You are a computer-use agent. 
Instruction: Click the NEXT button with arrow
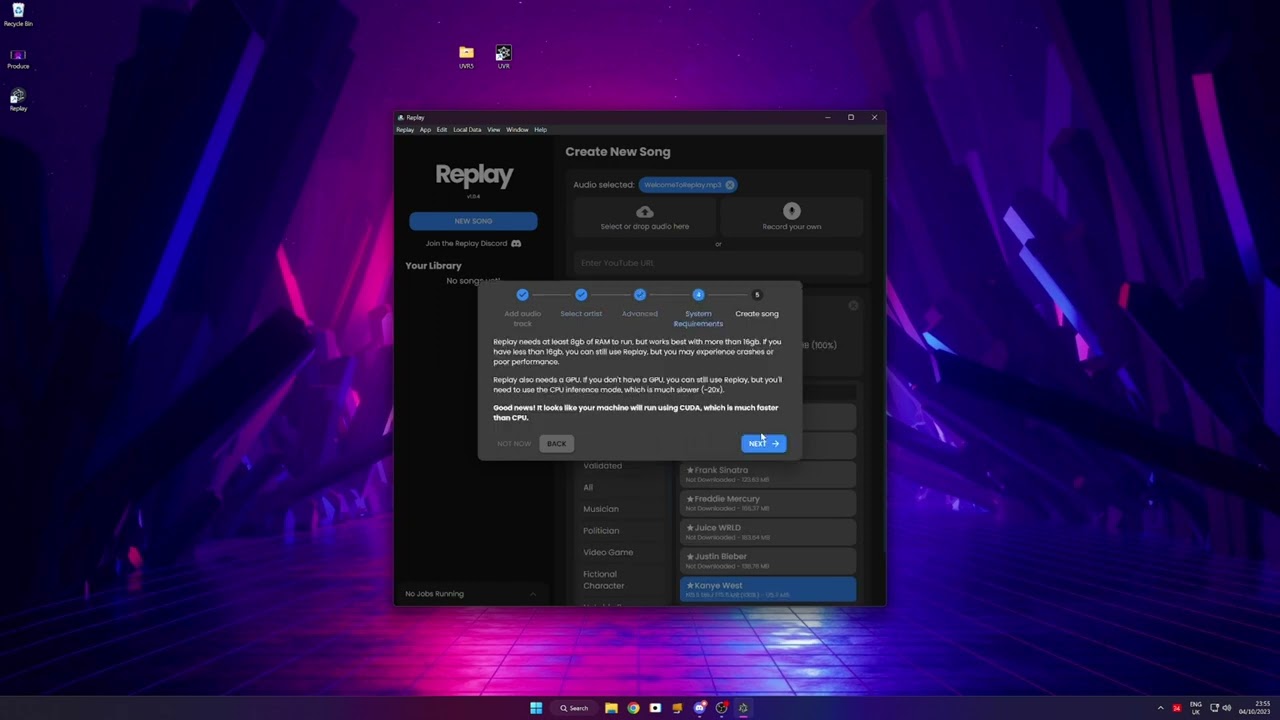coord(764,444)
